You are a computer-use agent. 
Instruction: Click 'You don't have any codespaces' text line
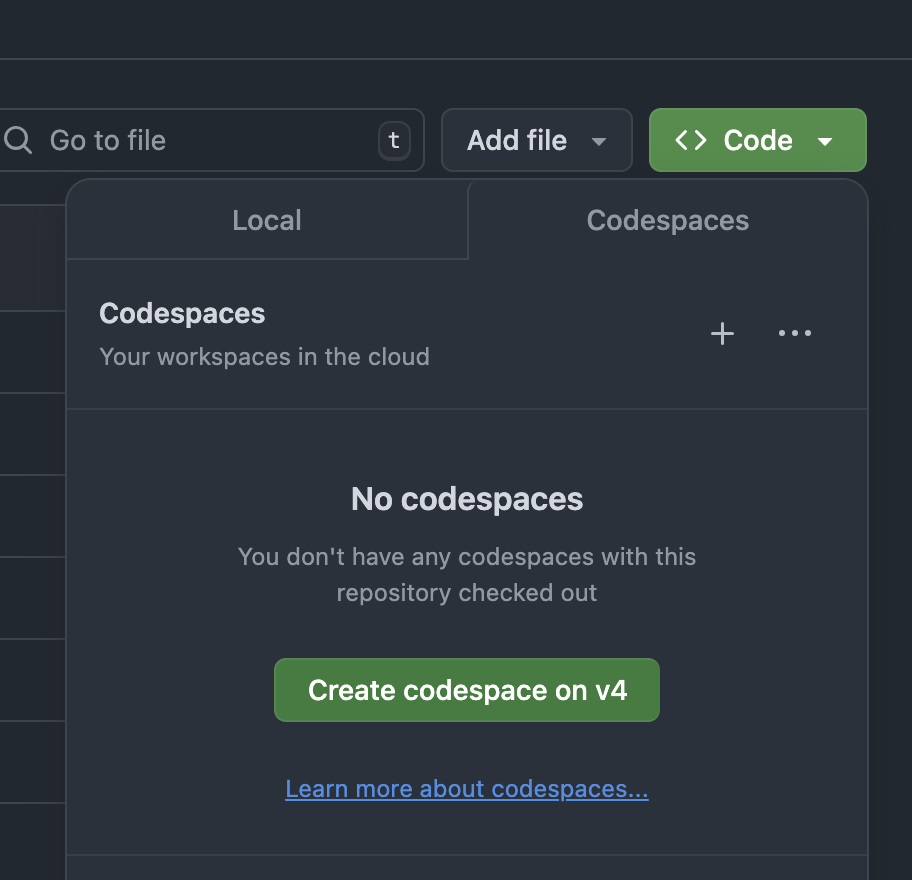[x=467, y=556]
